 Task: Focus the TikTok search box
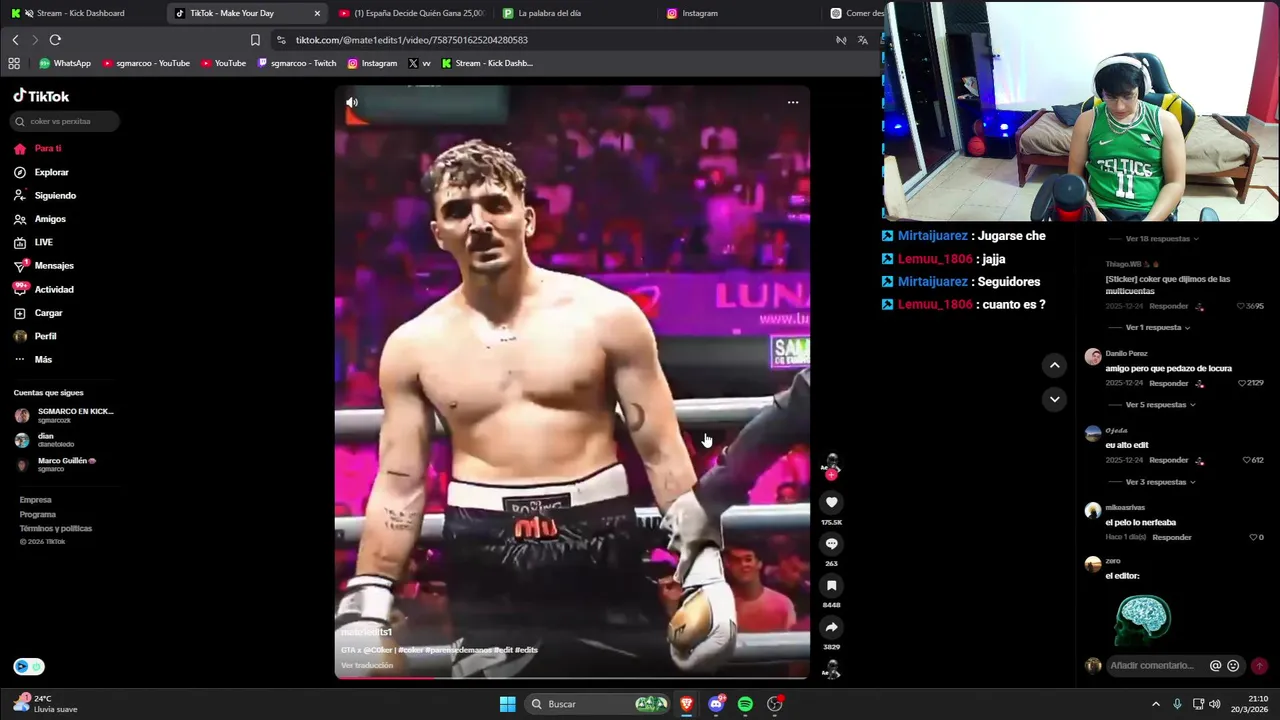click(65, 121)
